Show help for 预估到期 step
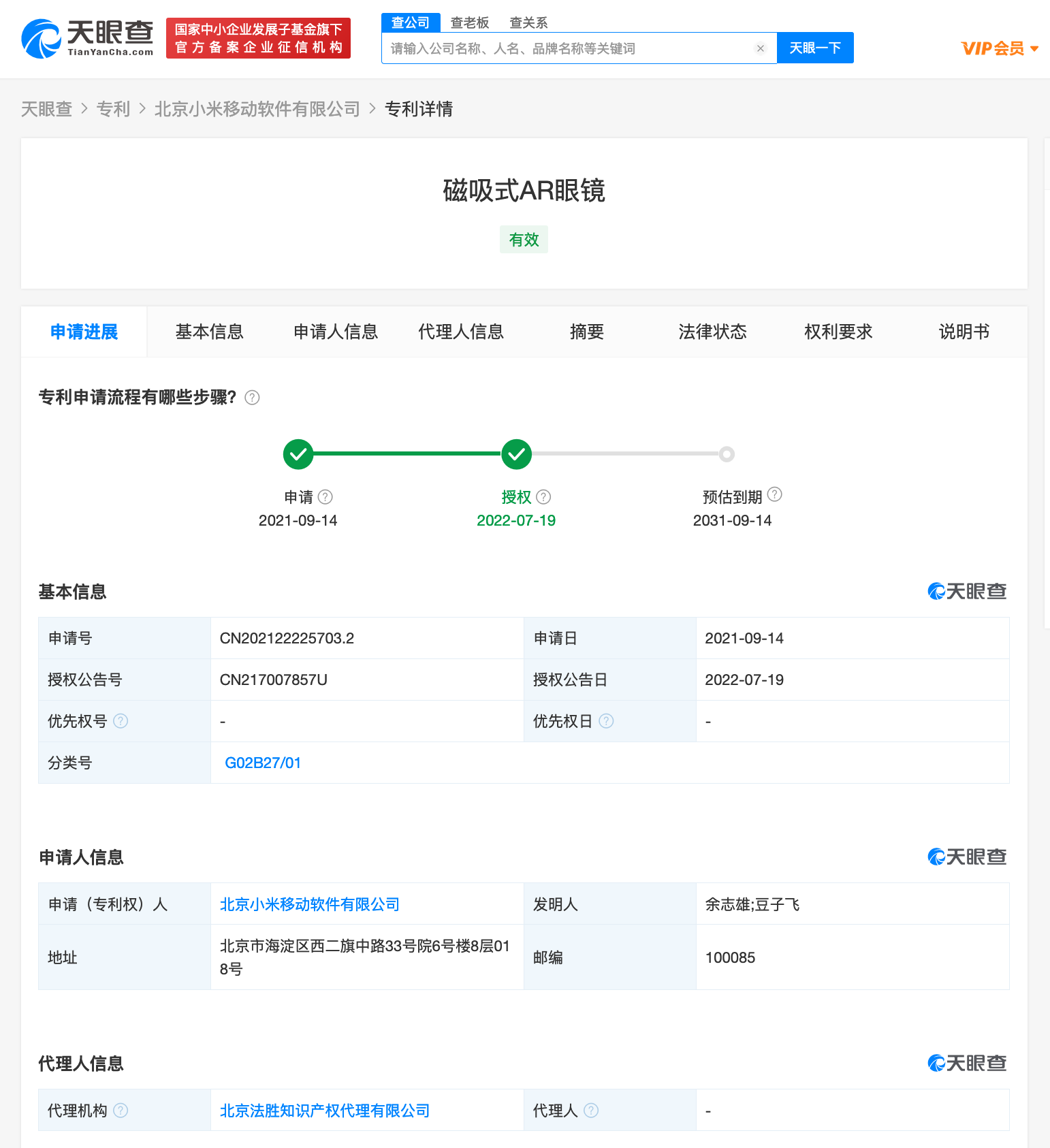The height and width of the screenshot is (1148, 1050). pyautogui.click(x=775, y=494)
